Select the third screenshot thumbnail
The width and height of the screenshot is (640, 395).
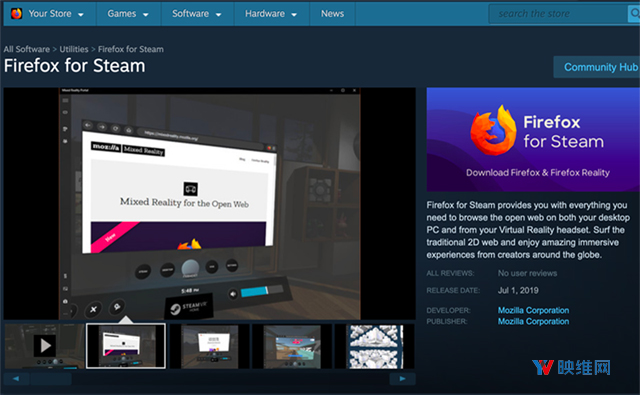coord(209,346)
